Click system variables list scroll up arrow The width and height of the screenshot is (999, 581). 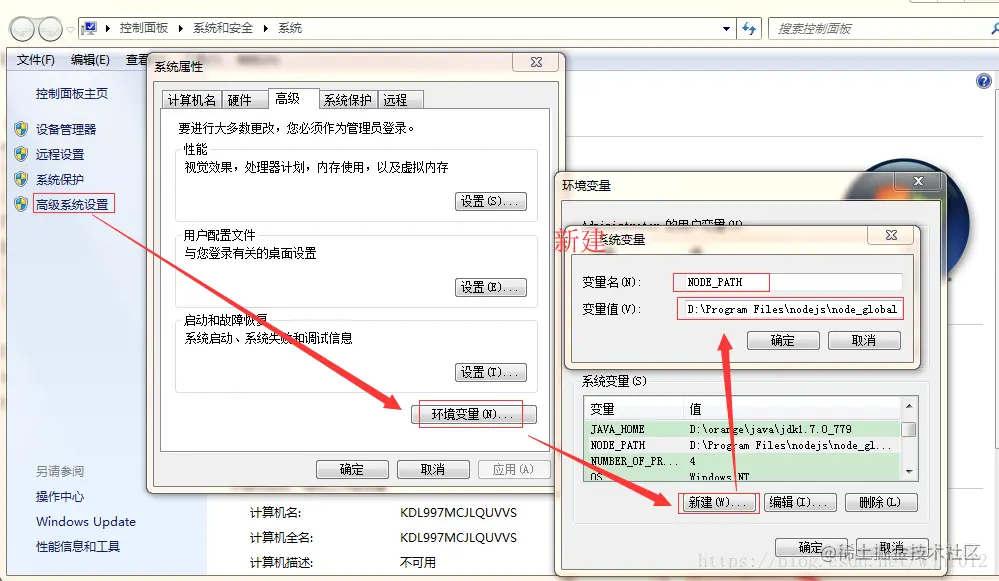click(909, 406)
